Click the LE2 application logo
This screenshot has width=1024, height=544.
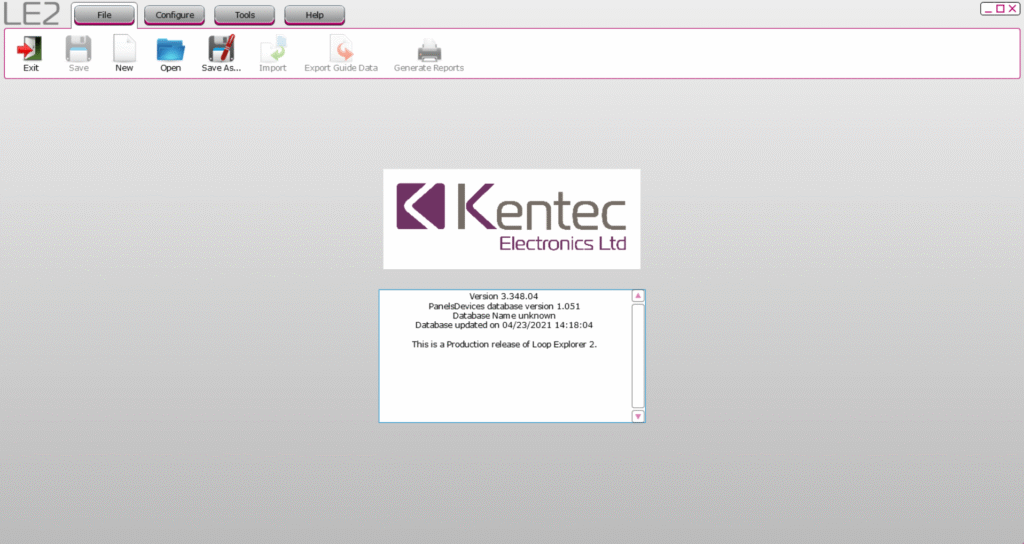32,14
